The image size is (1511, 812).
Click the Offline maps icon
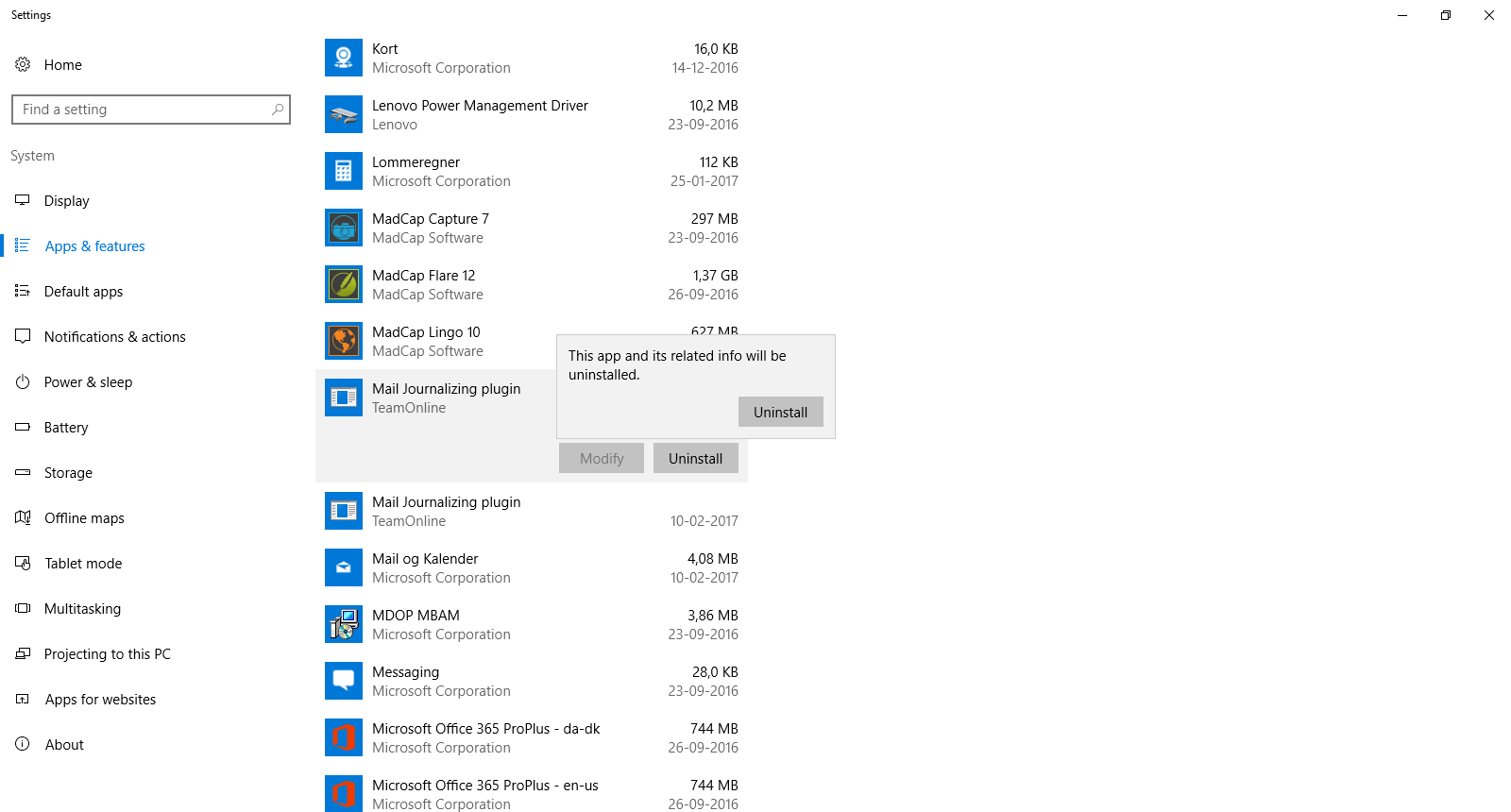(23, 517)
